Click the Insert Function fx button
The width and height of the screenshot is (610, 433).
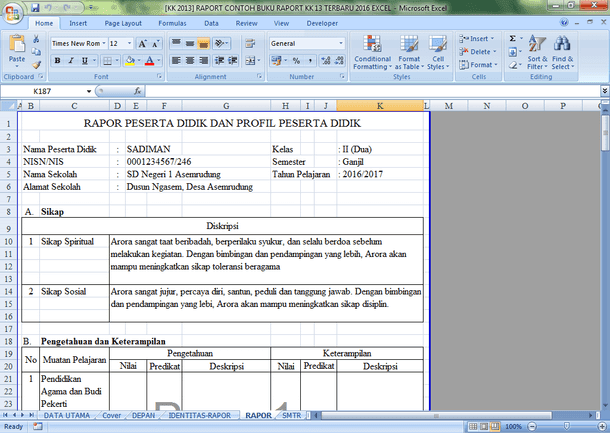[x=138, y=91]
